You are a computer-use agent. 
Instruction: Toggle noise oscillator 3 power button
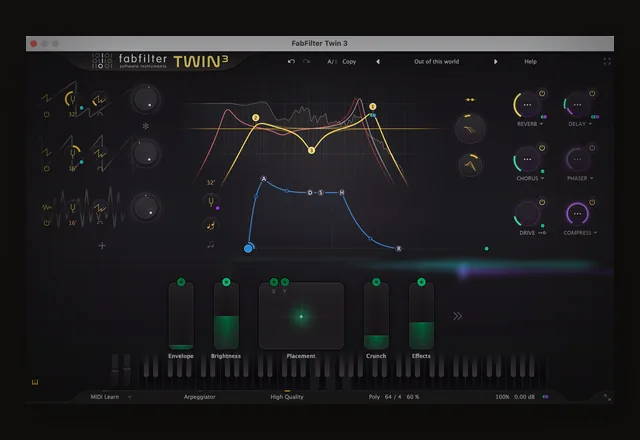tap(47, 223)
